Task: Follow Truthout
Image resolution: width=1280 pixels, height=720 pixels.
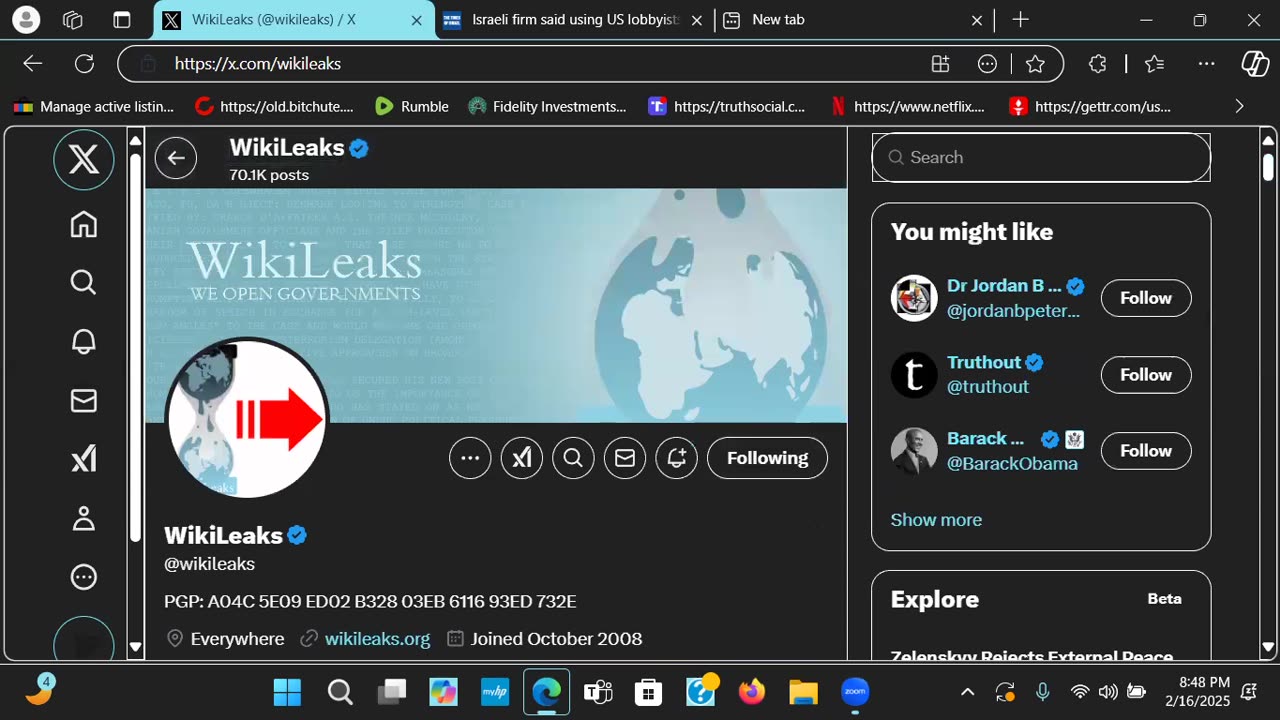Action: pyautogui.click(x=1146, y=375)
